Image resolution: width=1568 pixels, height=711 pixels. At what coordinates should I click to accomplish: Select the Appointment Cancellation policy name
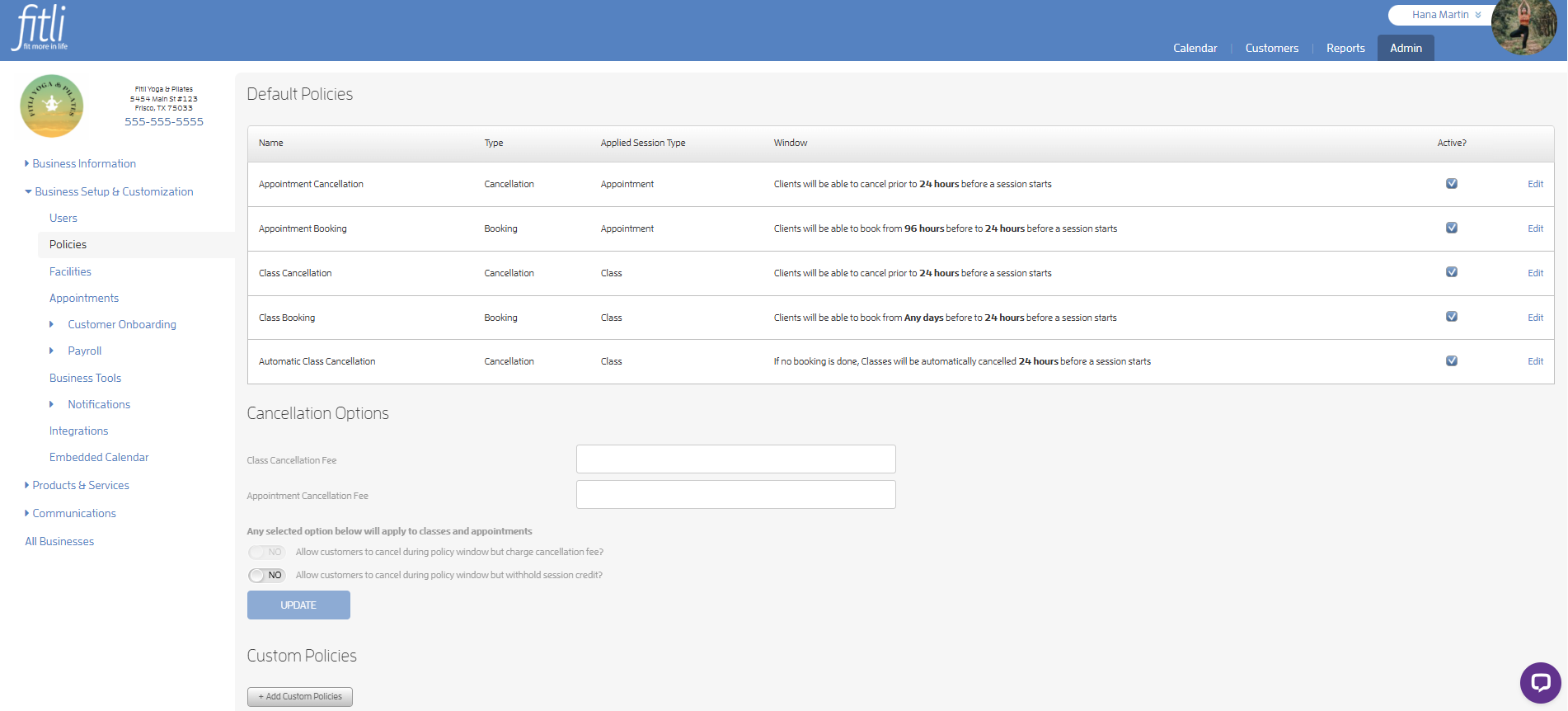point(311,184)
